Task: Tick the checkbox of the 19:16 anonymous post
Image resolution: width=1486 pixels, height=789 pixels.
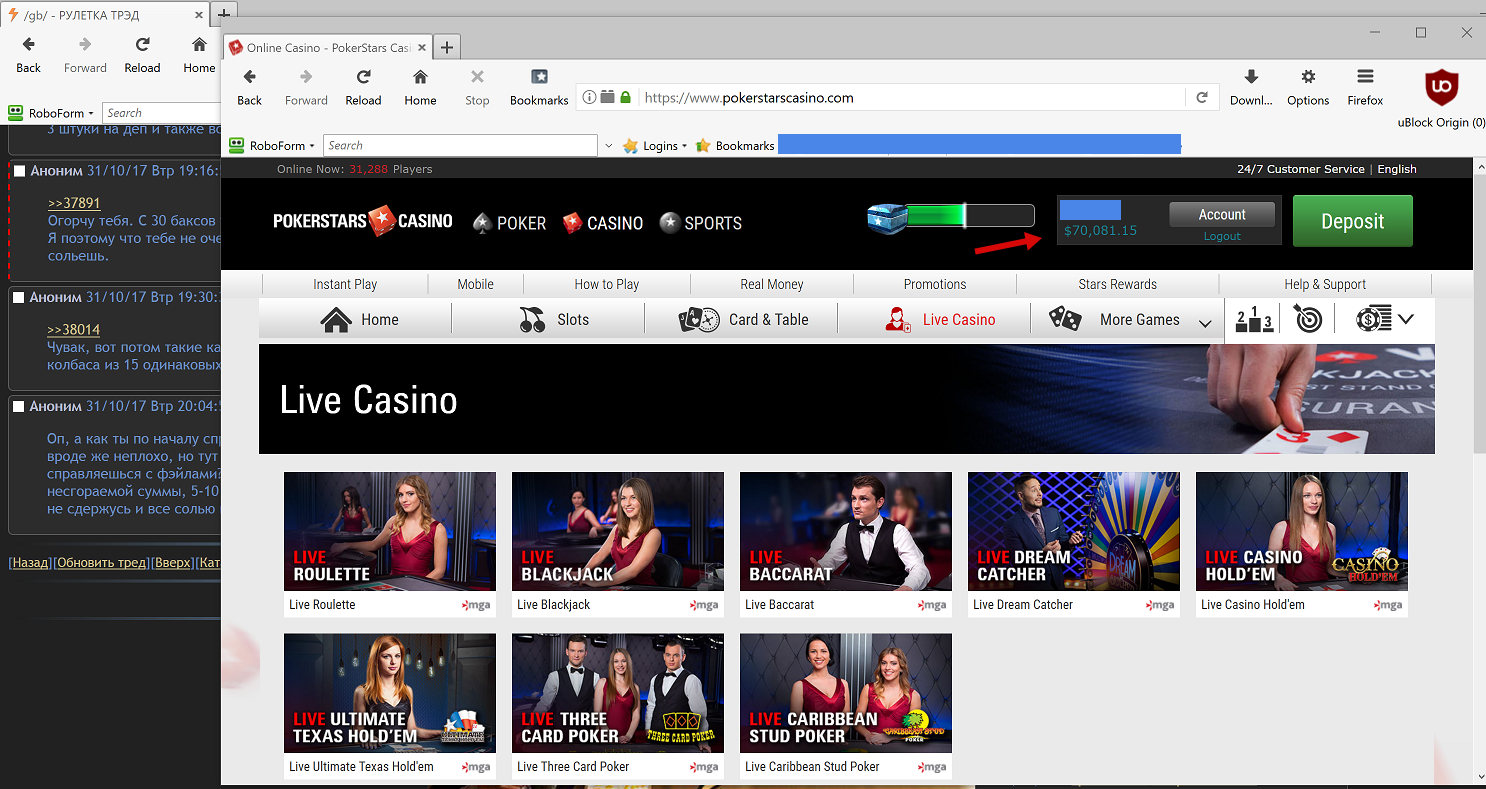Action: tap(19, 171)
